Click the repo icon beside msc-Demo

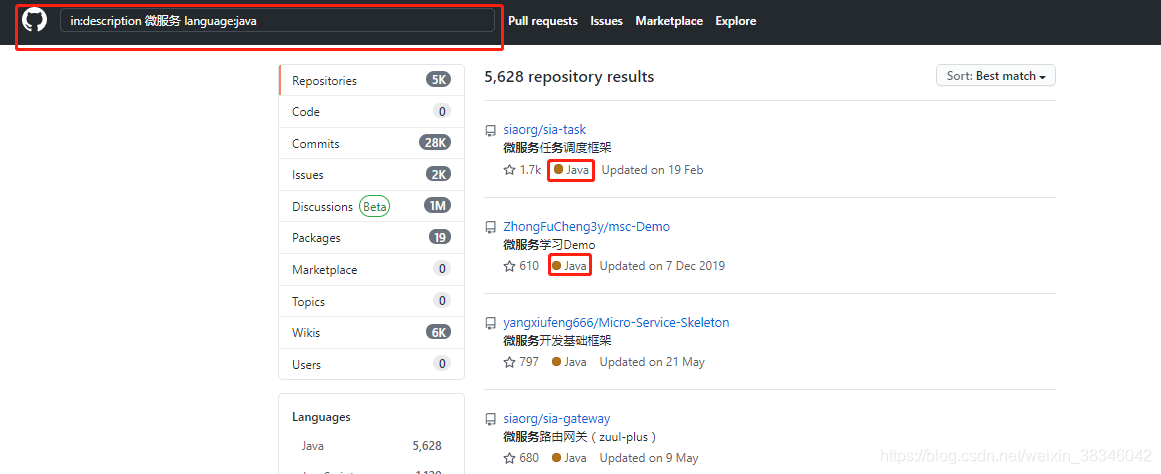pyautogui.click(x=490, y=227)
